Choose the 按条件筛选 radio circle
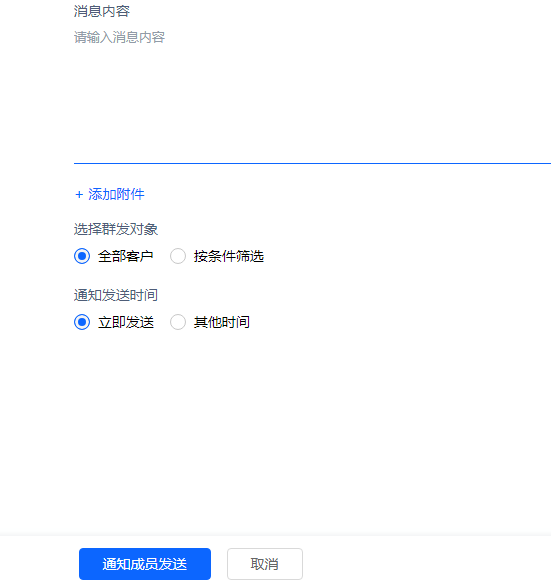Image resolution: width=551 pixels, height=587 pixels. coord(178,256)
